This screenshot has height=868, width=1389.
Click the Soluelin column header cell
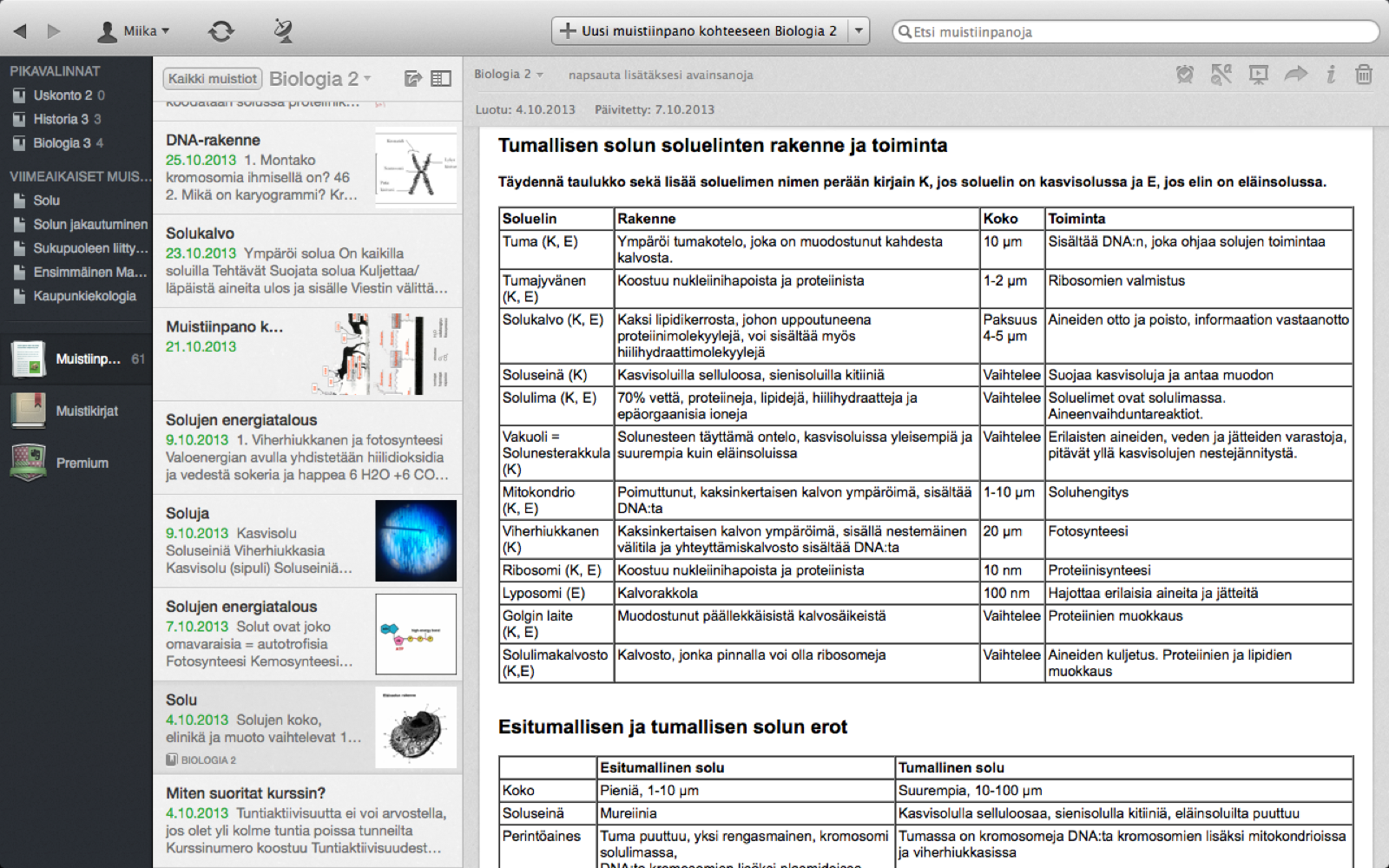point(556,219)
